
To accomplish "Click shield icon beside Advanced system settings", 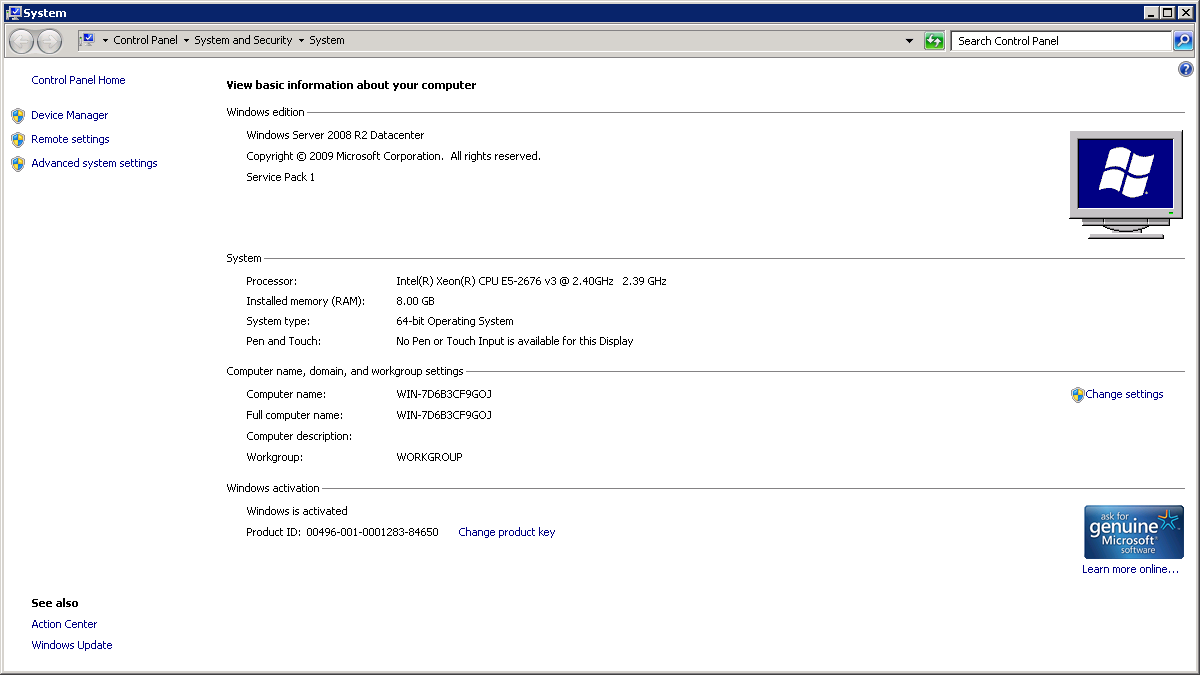I will click(18, 163).
